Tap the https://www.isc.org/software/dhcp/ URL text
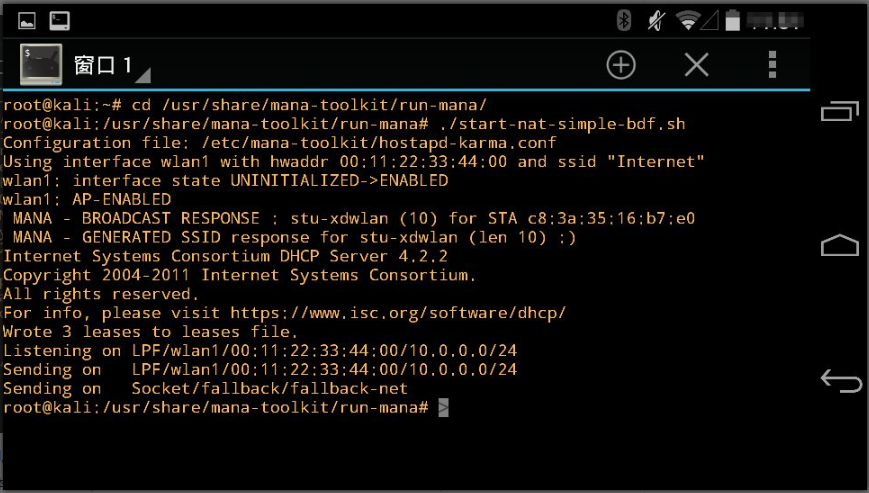The height and width of the screenshot is (493, 869). click(x=398, y=313)
